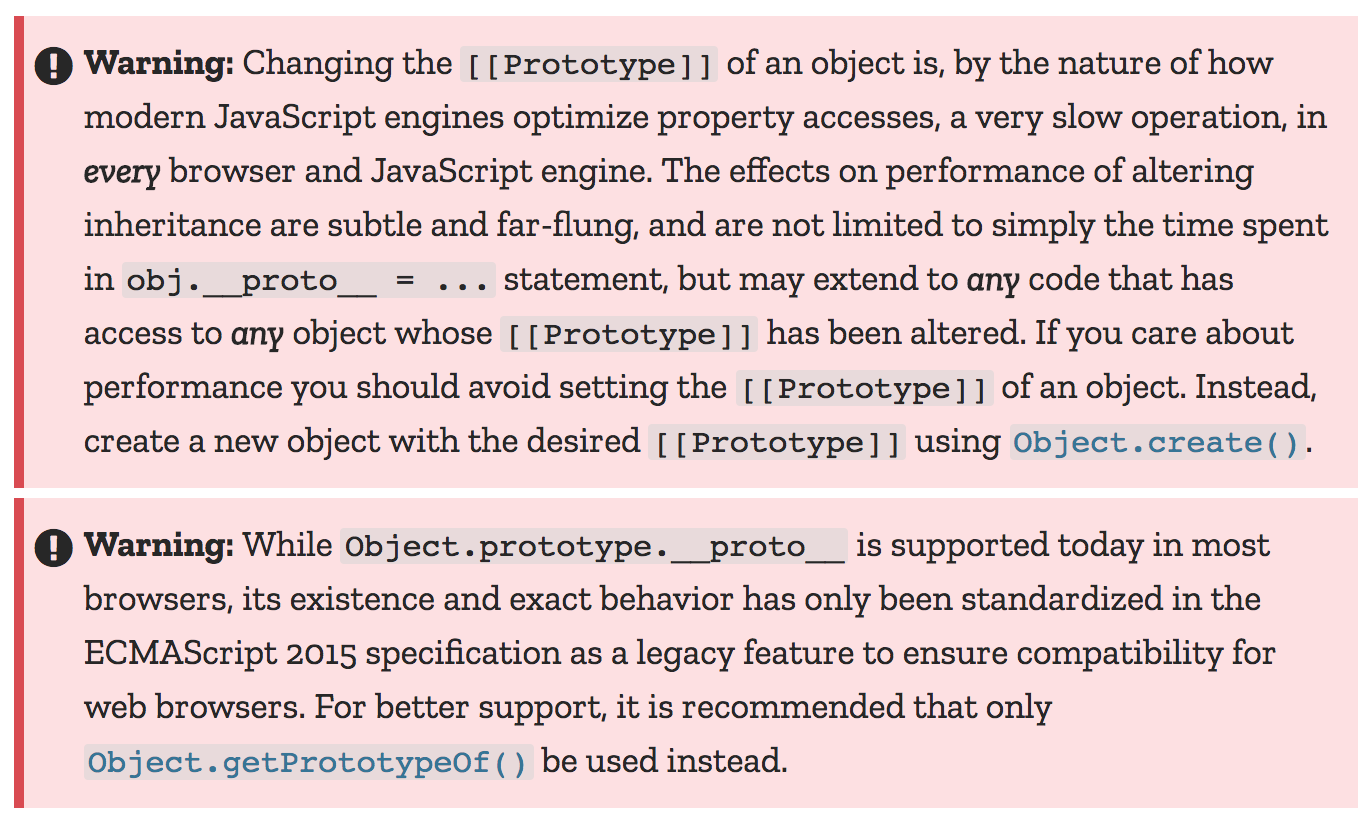The height and width of the screenshot is (822, 1372).
Task: Open the Object.getPrototypeOf() link
Action: [308, 763]
